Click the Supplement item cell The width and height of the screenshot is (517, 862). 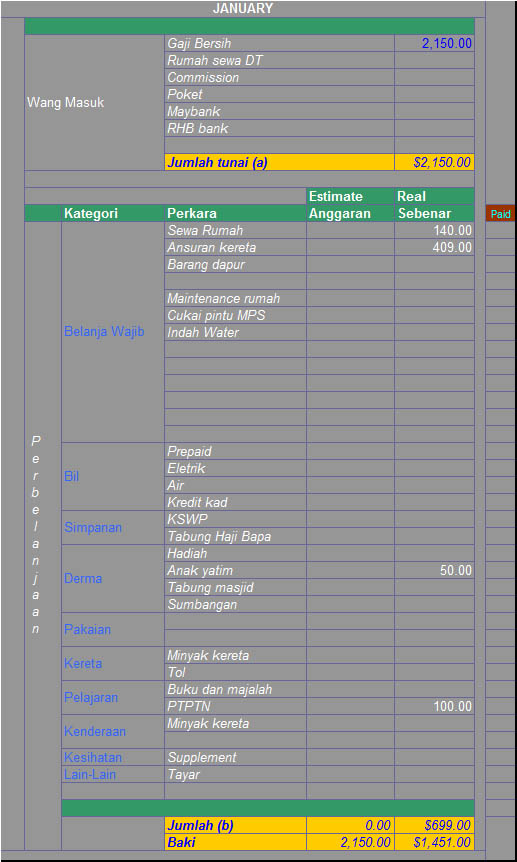click(235, 758)
